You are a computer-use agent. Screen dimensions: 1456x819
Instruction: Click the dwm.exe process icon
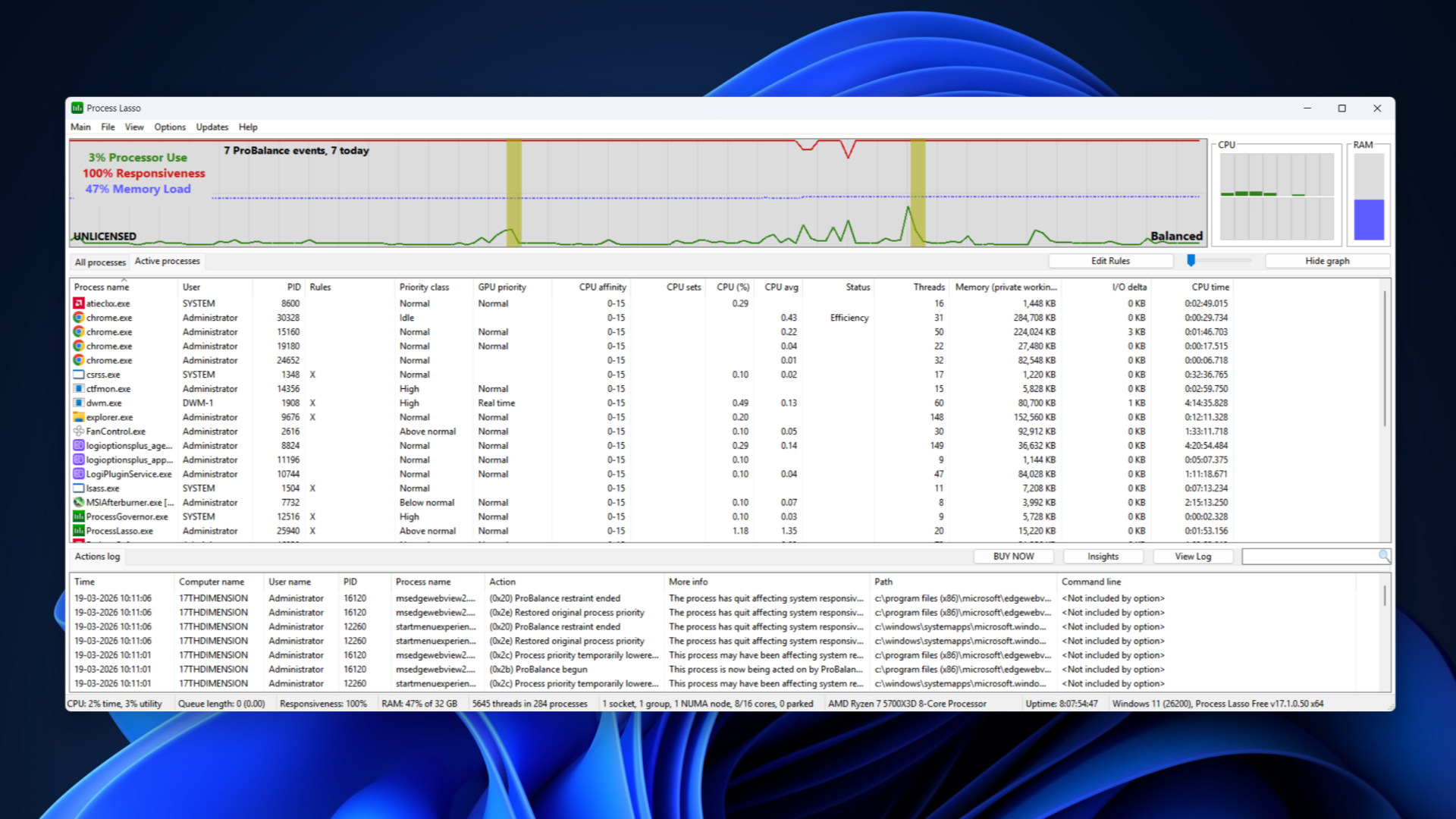click(78, 403)
